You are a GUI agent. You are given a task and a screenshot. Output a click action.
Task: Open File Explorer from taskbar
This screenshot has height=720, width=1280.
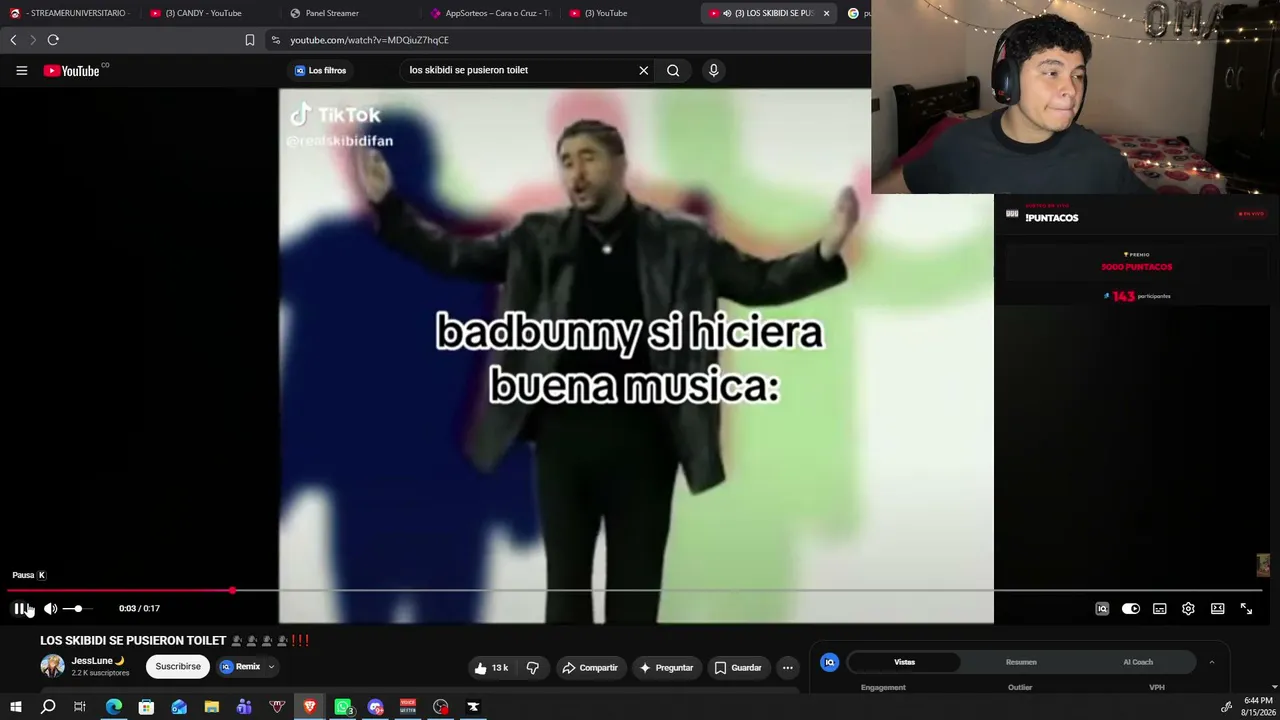(212, 707)
